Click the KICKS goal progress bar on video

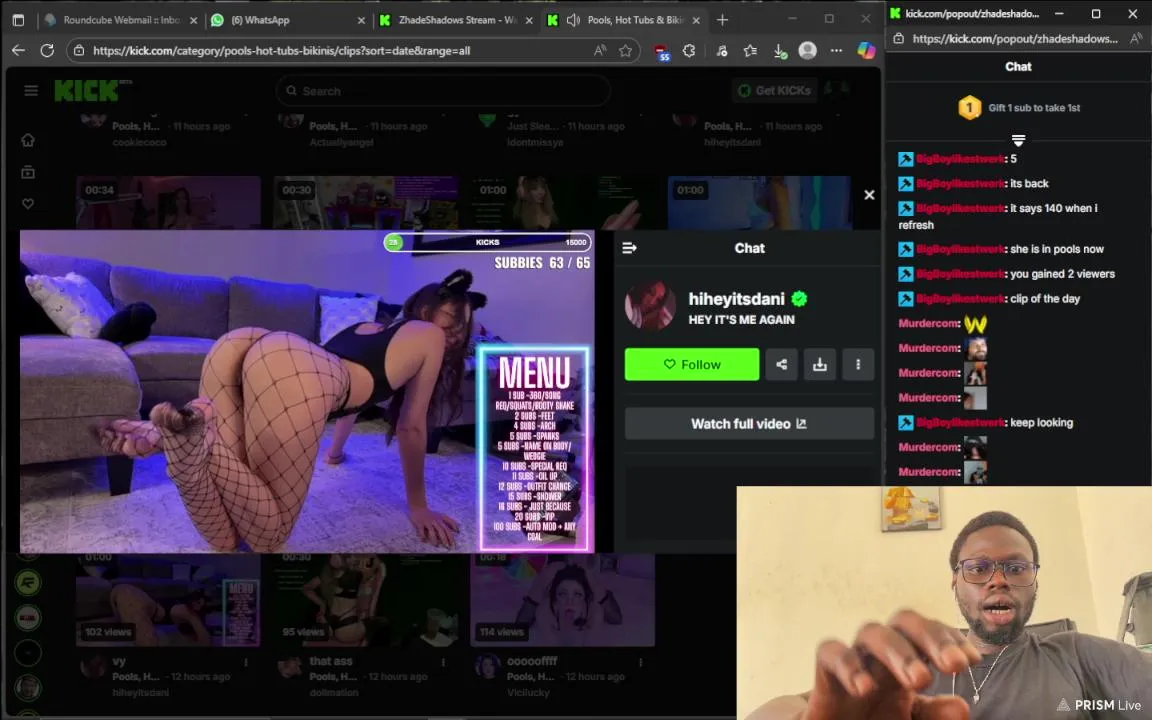point(487,242)
